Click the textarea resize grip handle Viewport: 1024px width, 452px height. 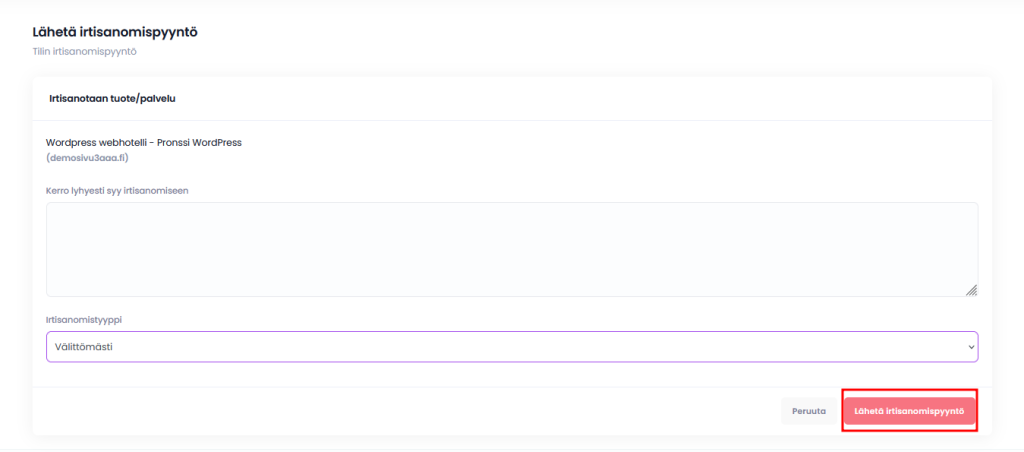point(971,290)
